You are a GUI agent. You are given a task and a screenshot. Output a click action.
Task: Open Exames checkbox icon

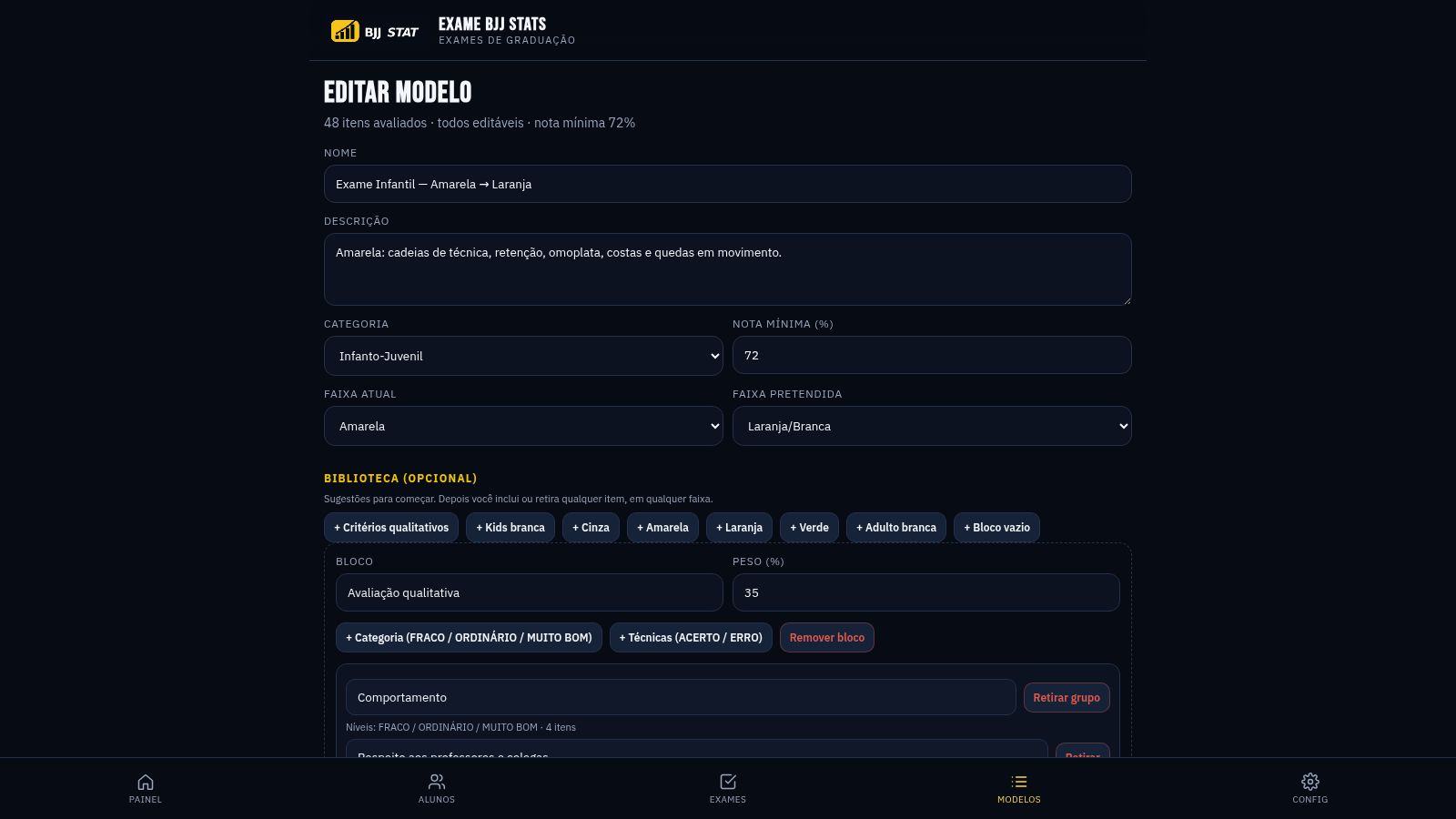(728, 782)
